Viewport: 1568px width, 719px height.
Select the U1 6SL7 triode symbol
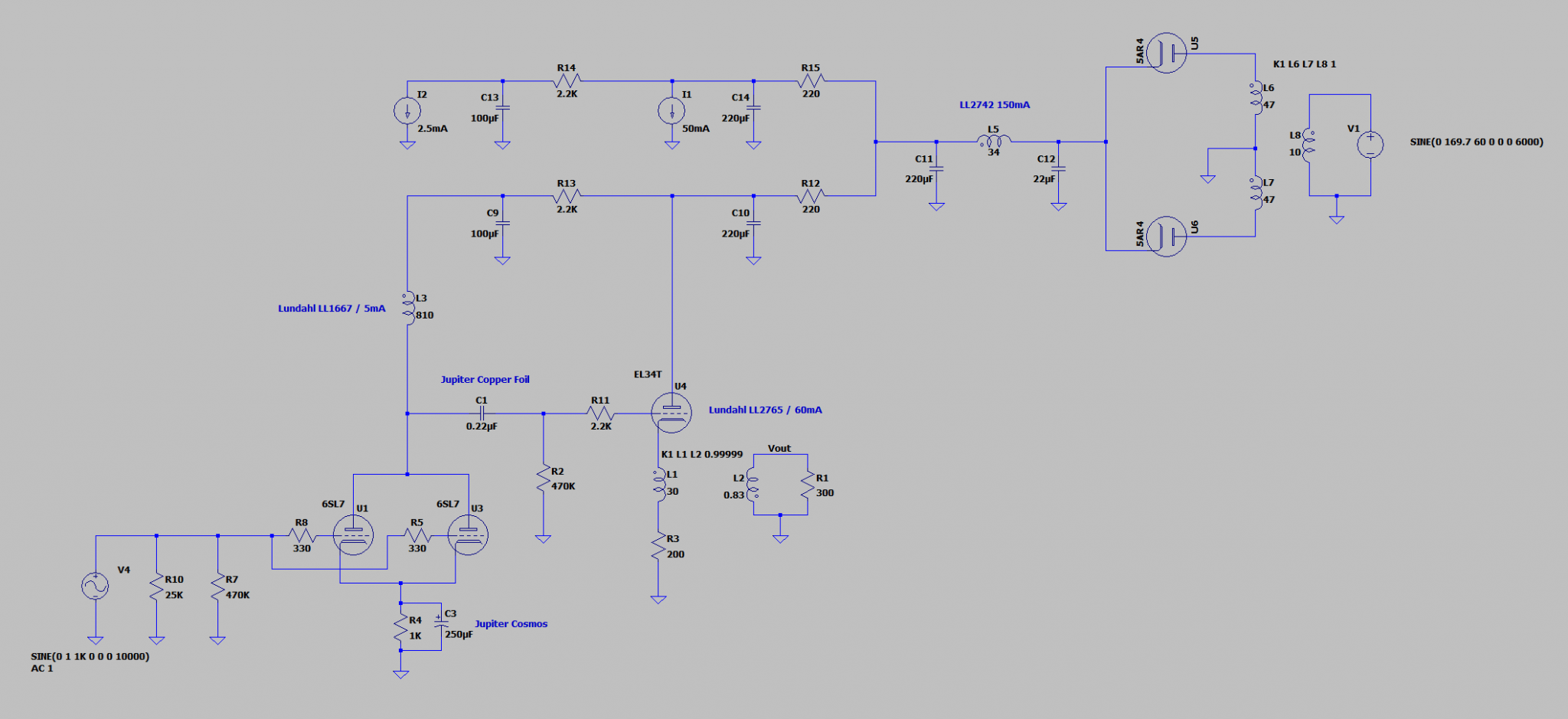[354, 535]
